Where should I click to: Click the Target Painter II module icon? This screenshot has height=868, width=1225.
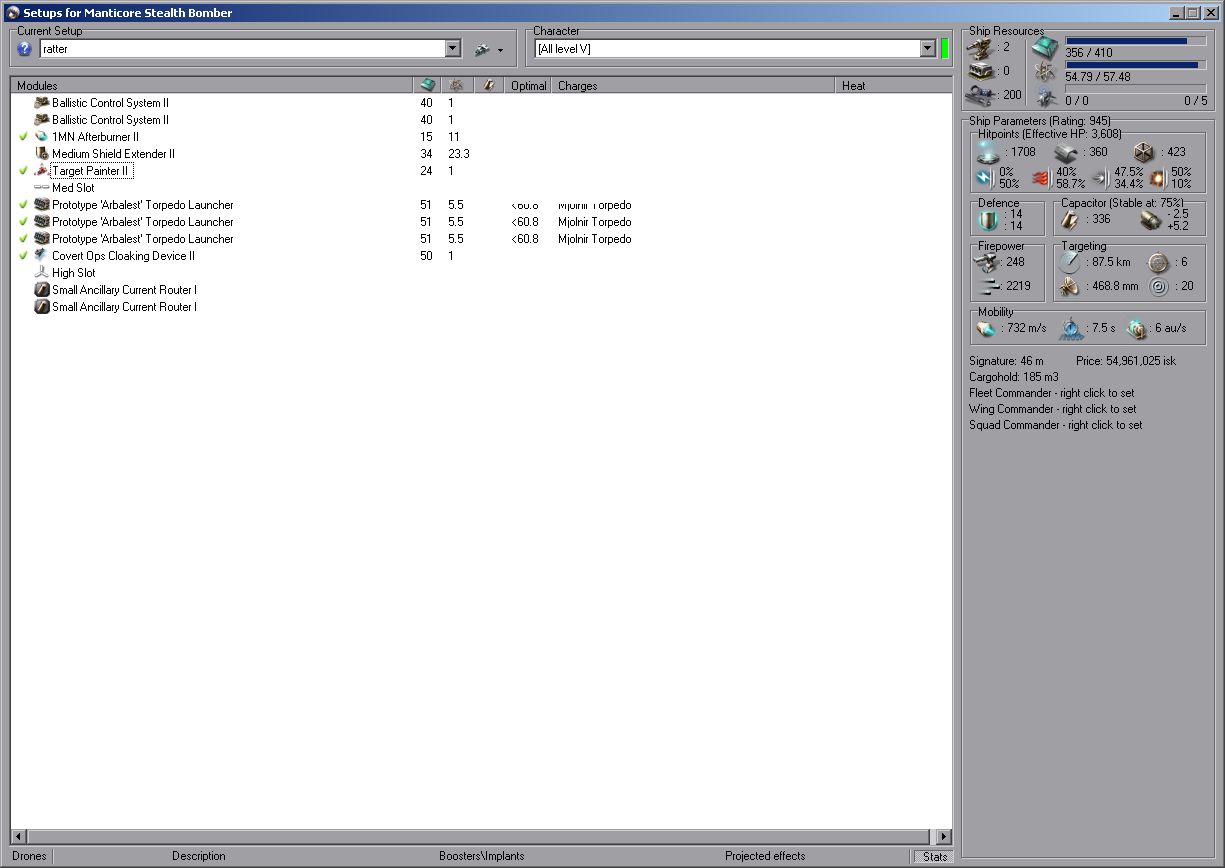41,171
